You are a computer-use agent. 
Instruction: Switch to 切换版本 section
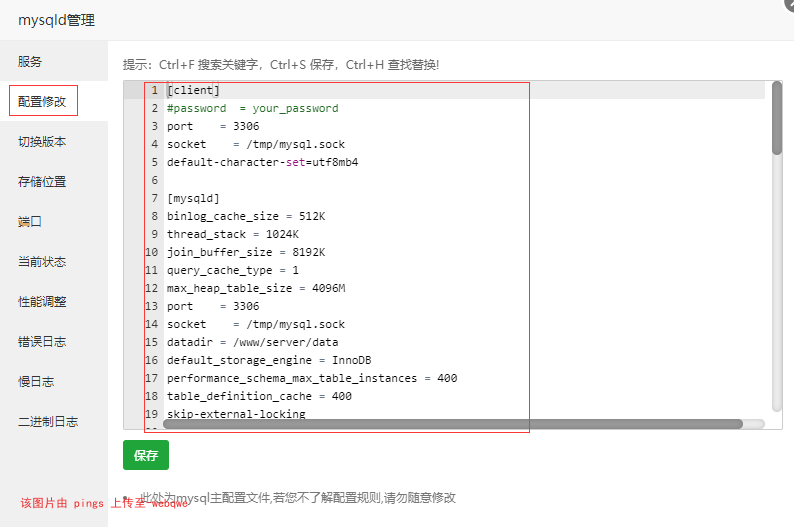click(43, 141)
